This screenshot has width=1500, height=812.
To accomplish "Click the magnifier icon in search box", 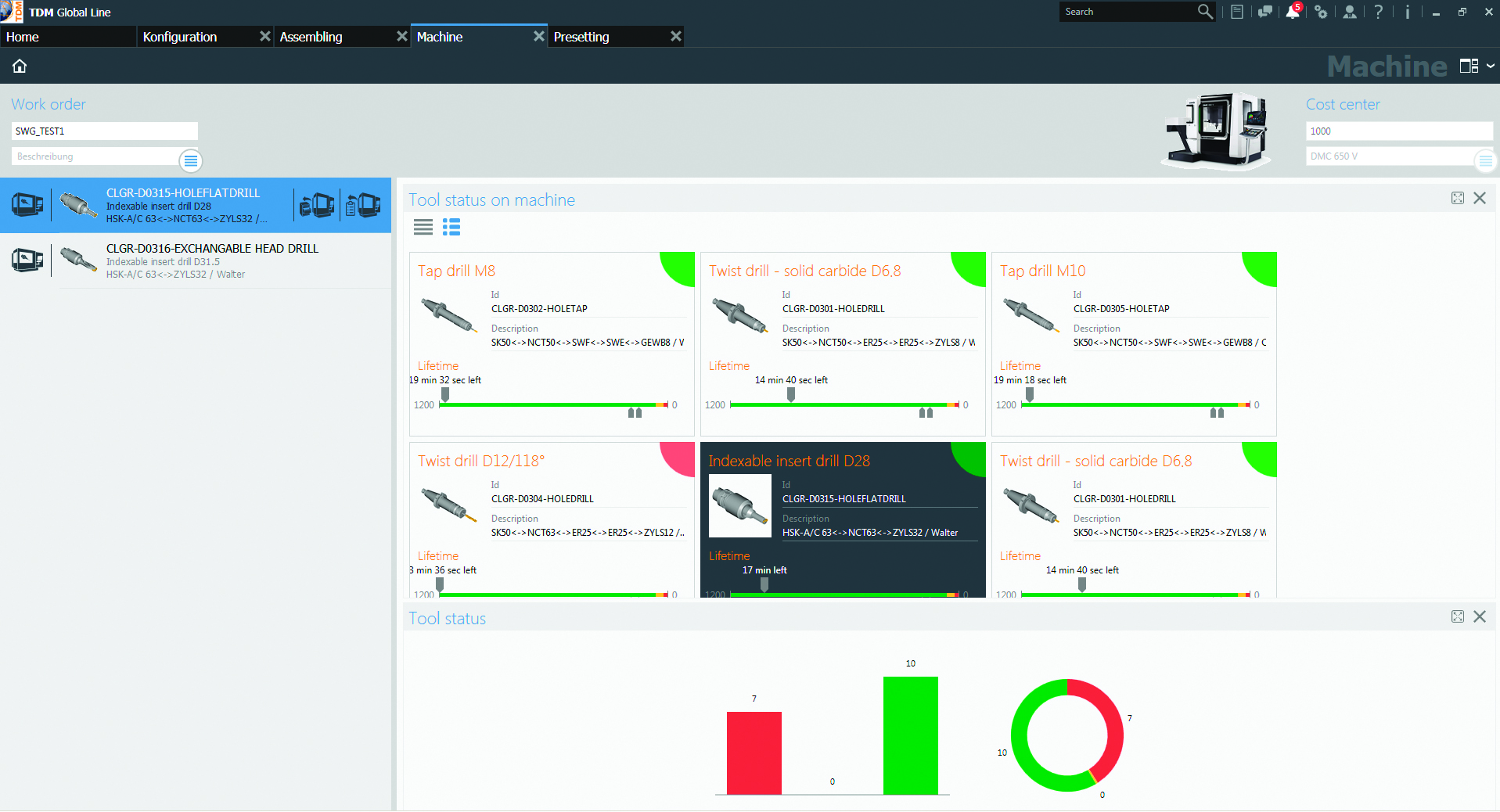I will click(x=1205, y=12).
